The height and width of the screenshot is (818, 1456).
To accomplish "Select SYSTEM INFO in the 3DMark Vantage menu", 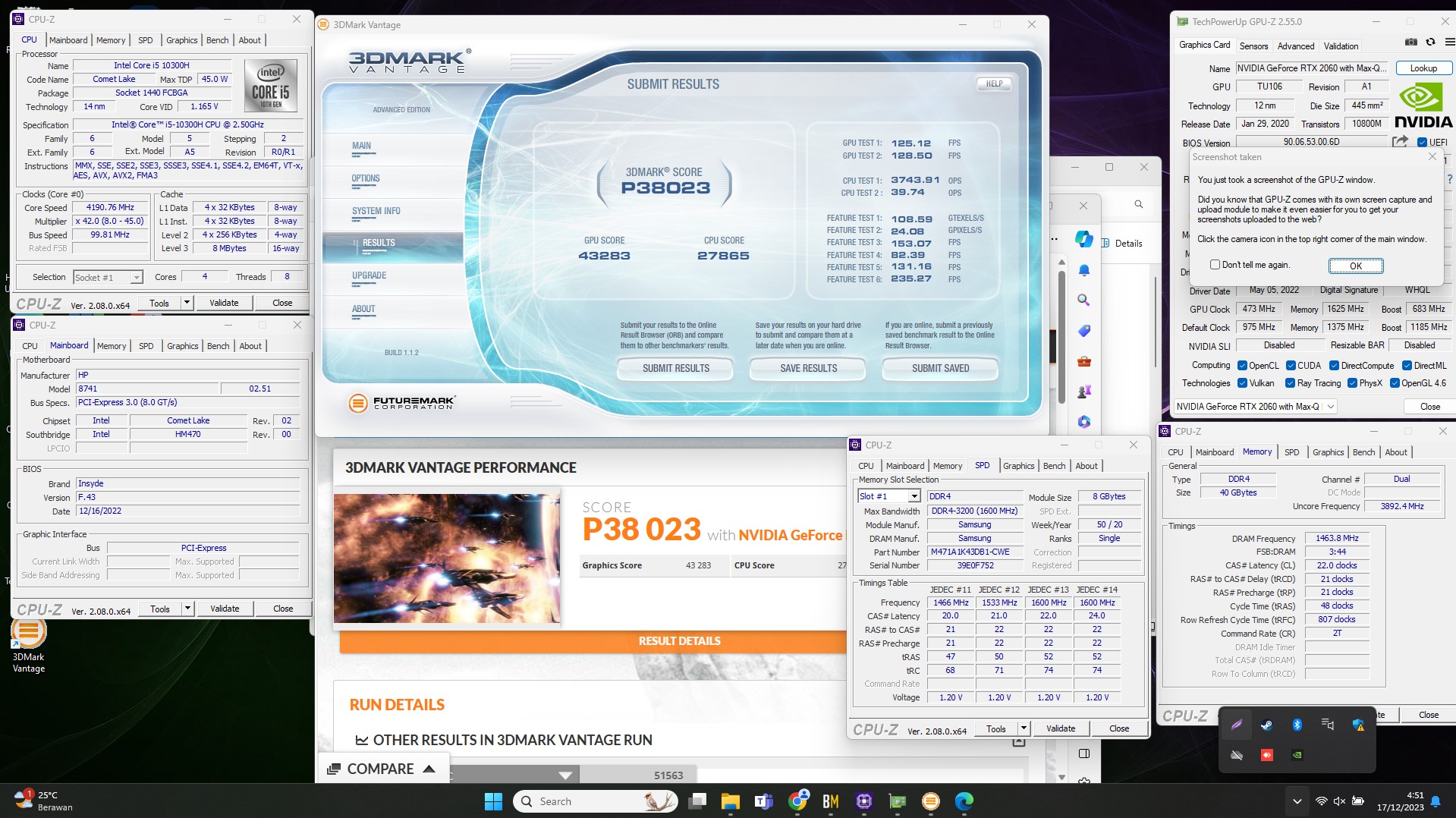I will coord(376,211).
